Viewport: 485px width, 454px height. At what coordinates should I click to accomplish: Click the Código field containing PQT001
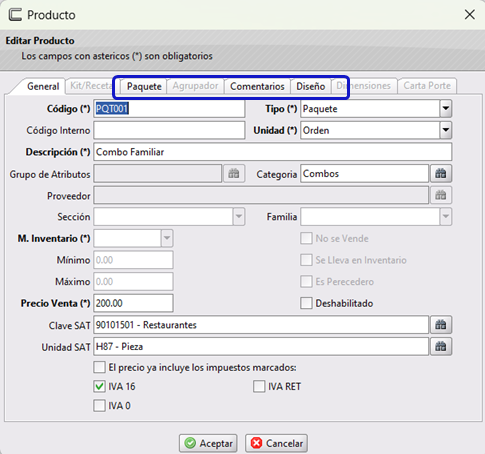[169, 109]
